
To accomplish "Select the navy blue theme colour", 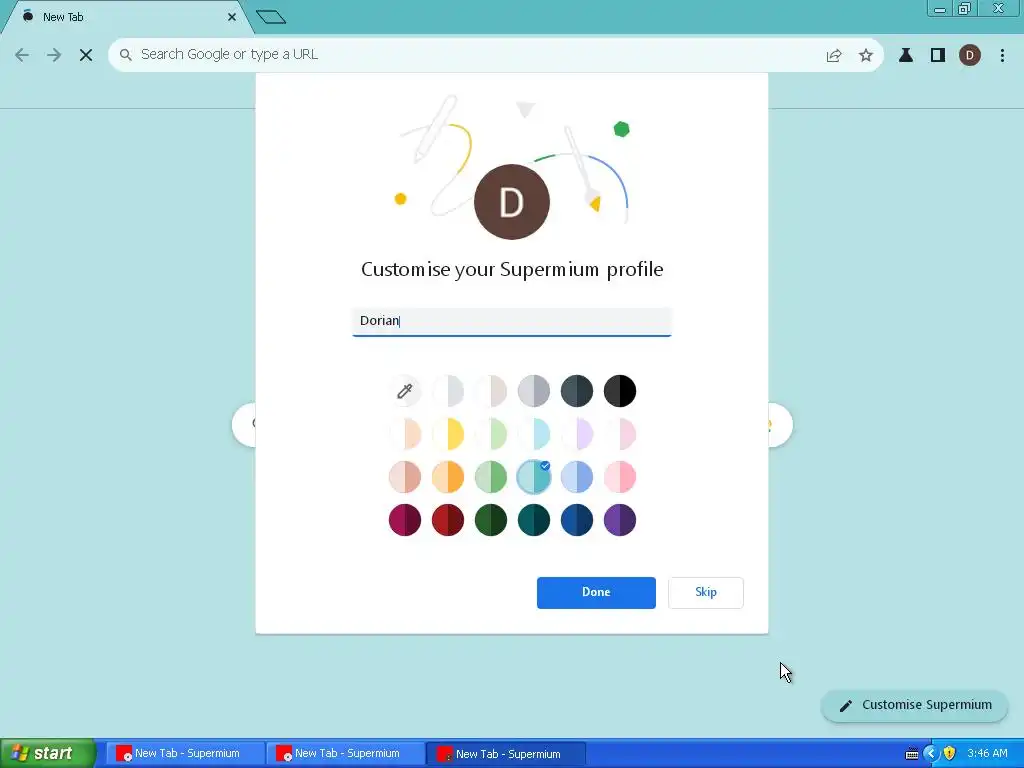I will (x=577, y=520).
